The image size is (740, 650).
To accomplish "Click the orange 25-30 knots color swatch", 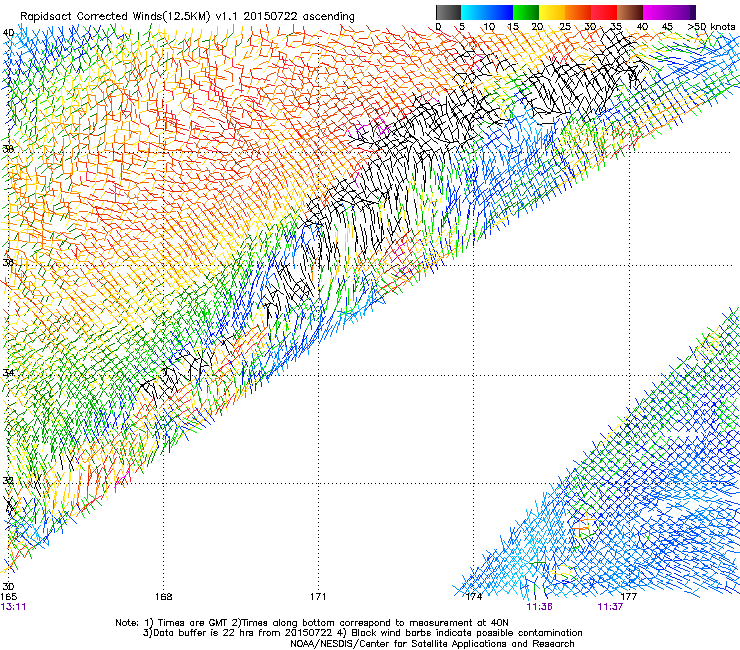I will (578, 12).
